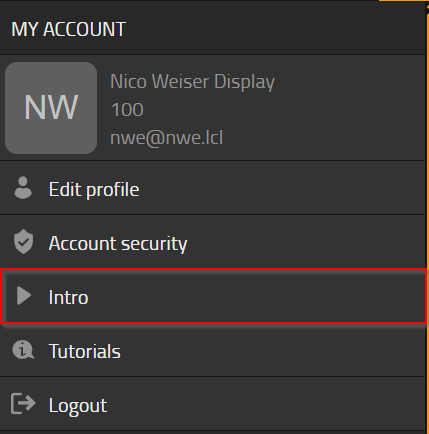
Task: Choose Logout from the account menu
Action: [213, 404]
